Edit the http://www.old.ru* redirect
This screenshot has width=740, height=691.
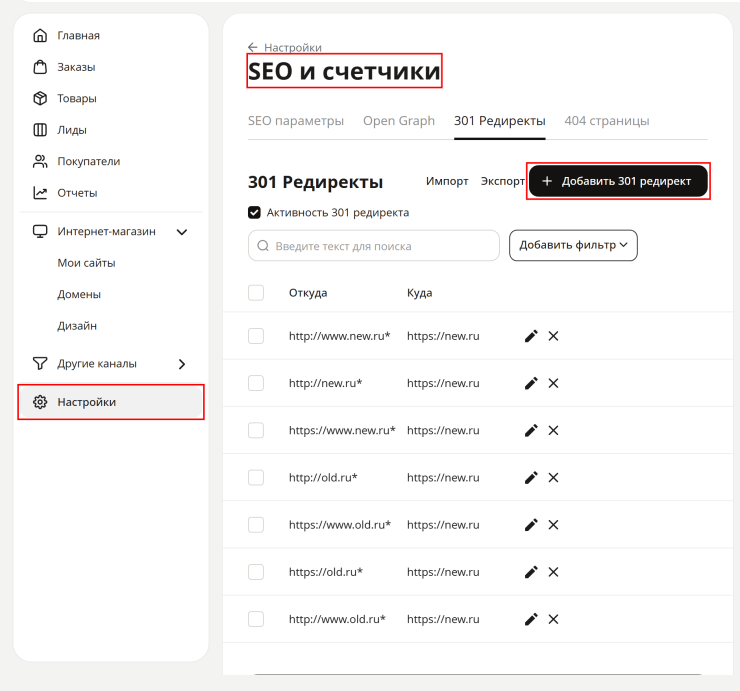[531, 619]
